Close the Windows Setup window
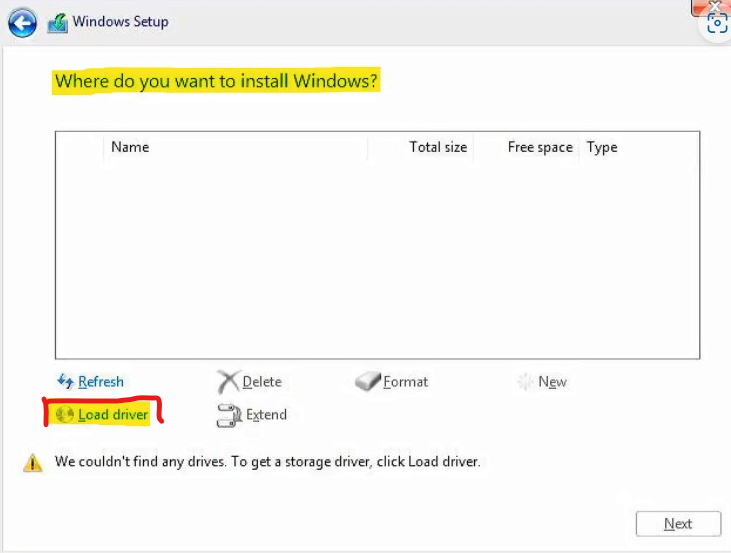 [x=714, y=6]
